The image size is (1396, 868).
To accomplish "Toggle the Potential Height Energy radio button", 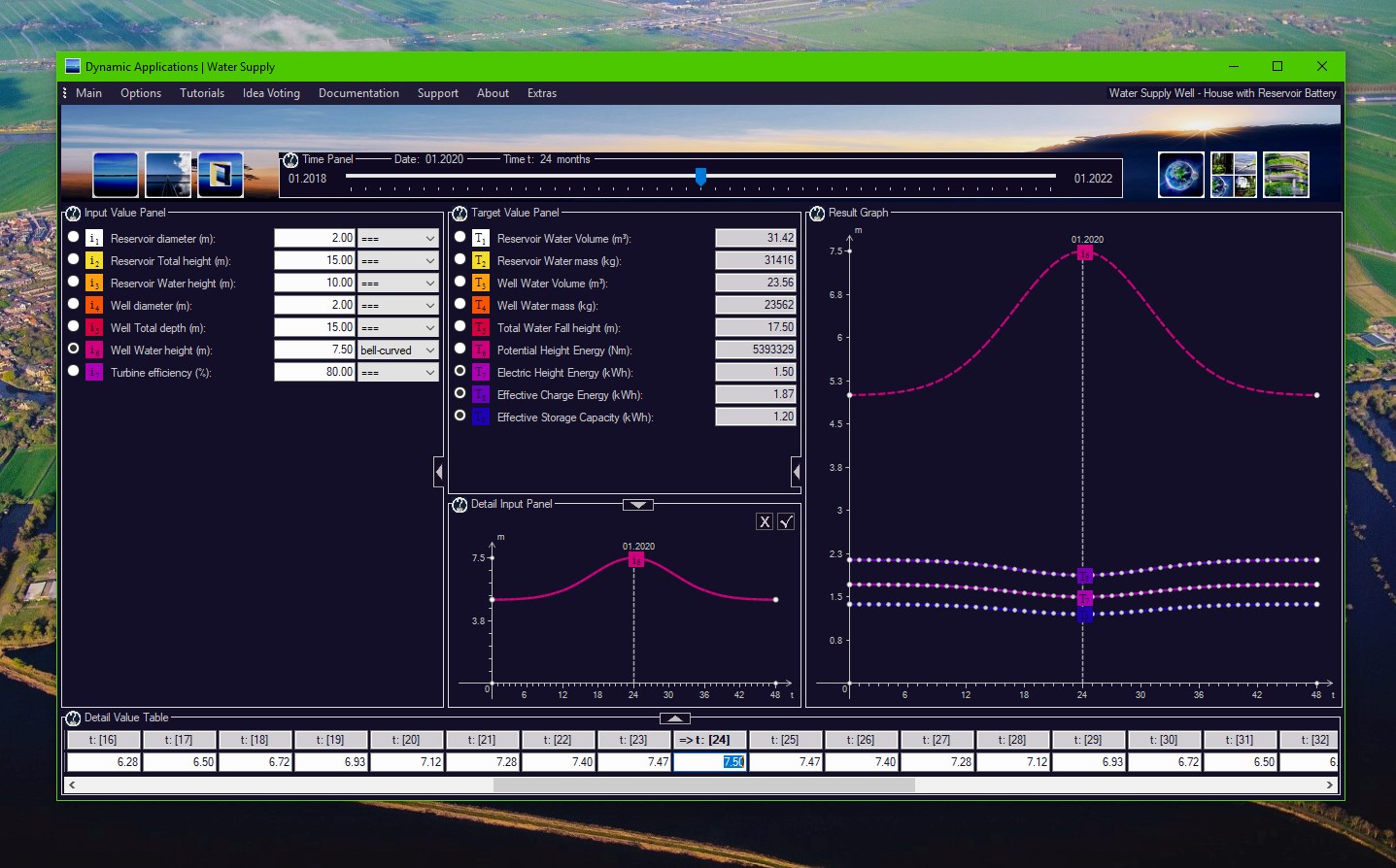I will click(460, 349).
